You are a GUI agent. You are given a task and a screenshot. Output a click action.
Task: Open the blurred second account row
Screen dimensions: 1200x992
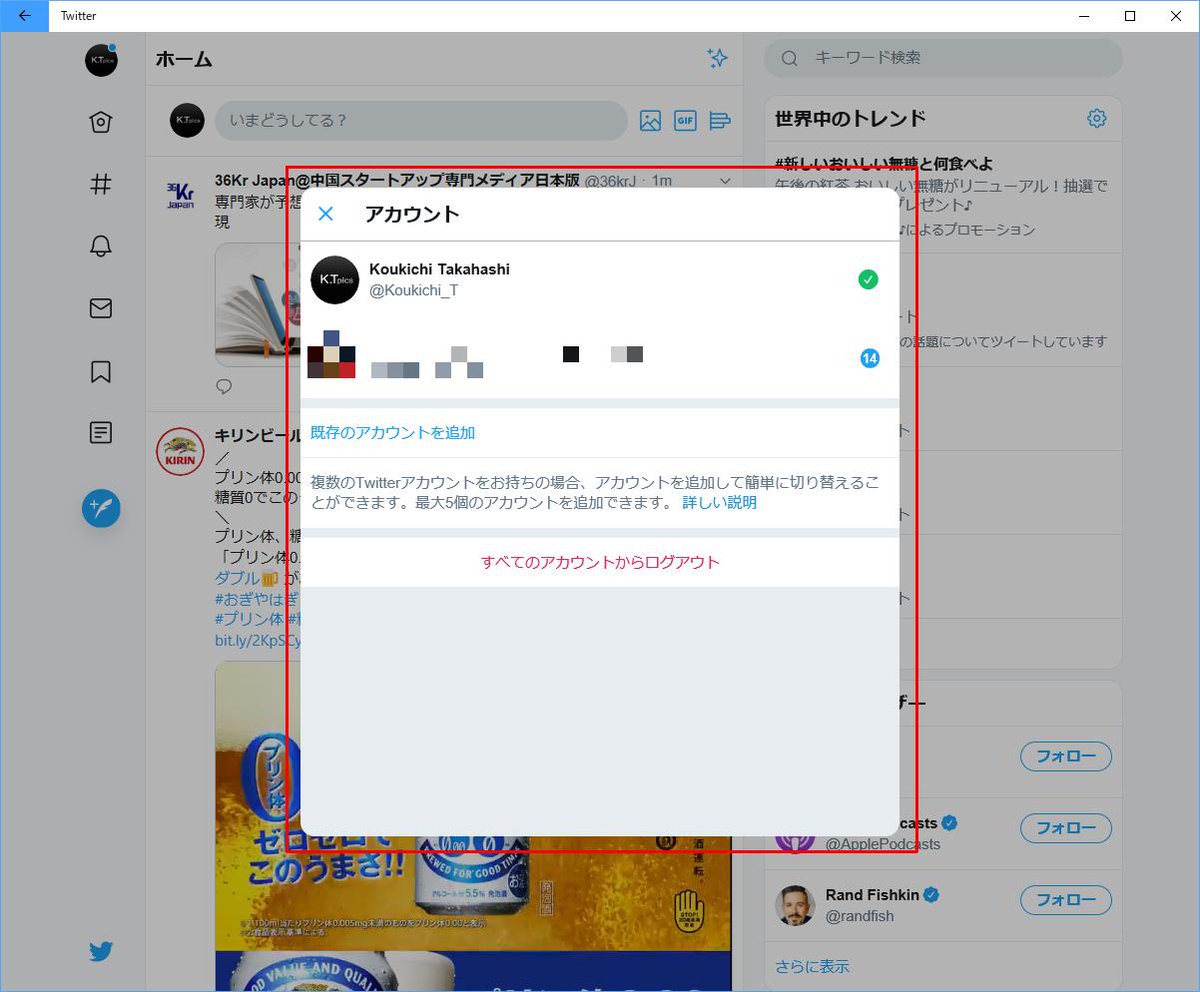[600, 357]
